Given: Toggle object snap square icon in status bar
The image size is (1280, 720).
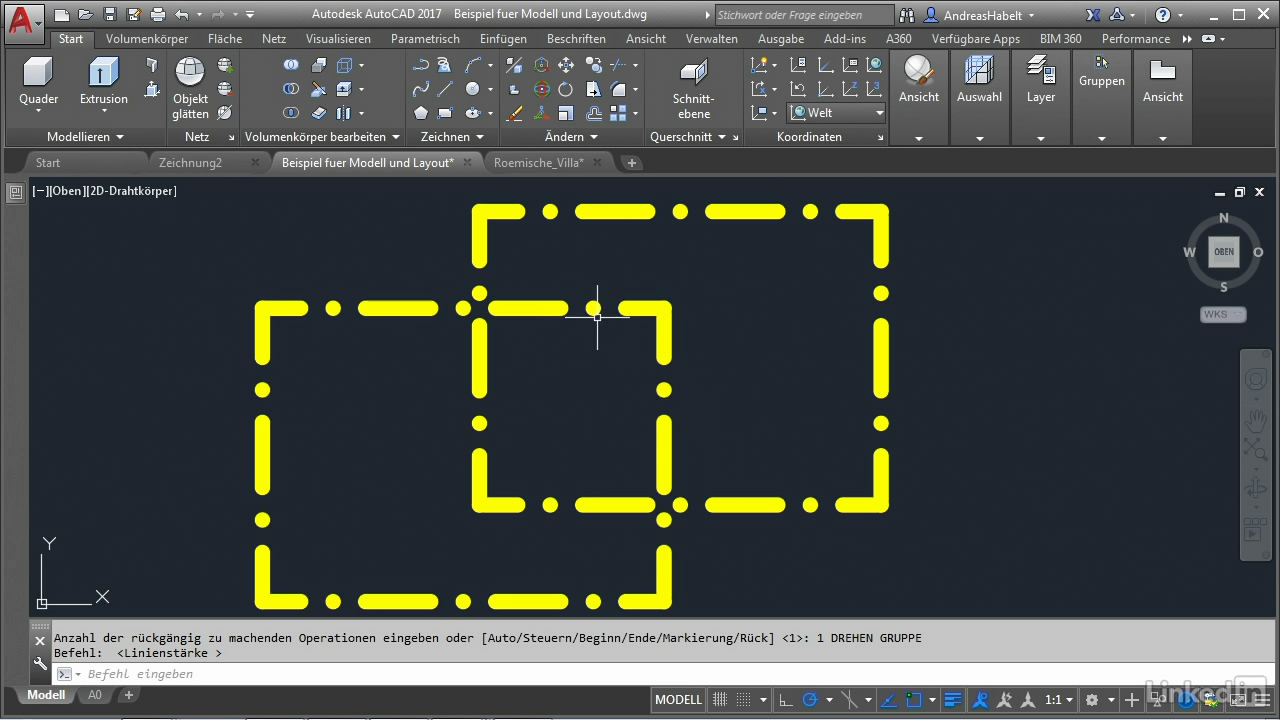Looking at the screenshot, I should point(913,700).
